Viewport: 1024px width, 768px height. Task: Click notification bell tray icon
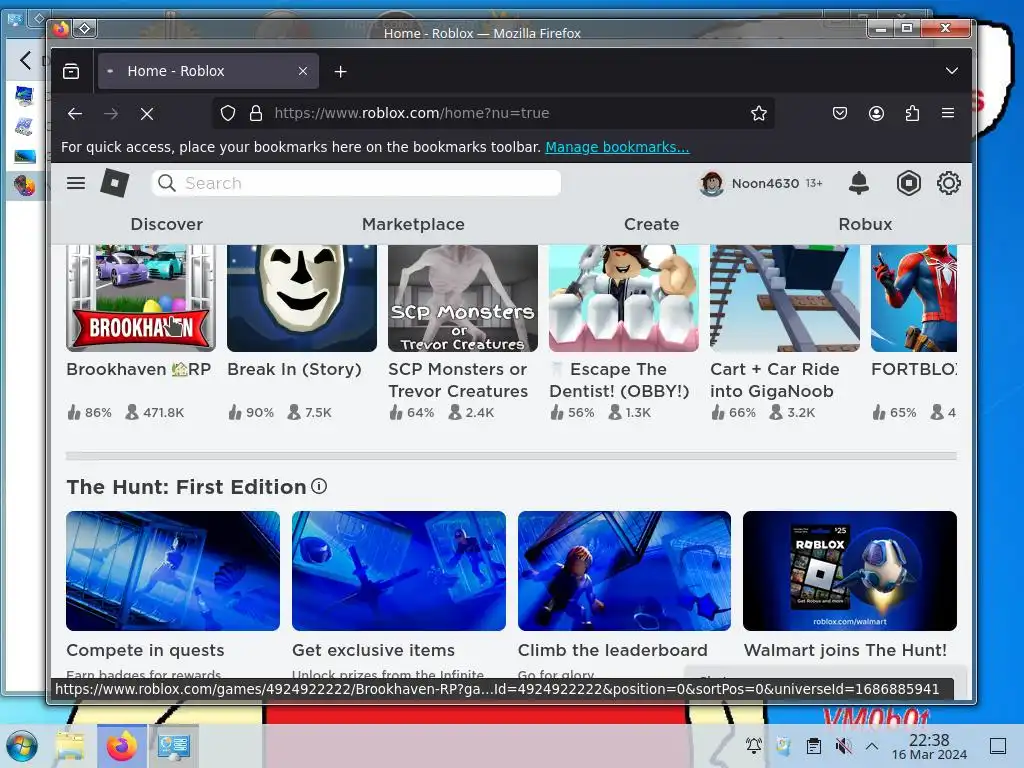[754, 745]
